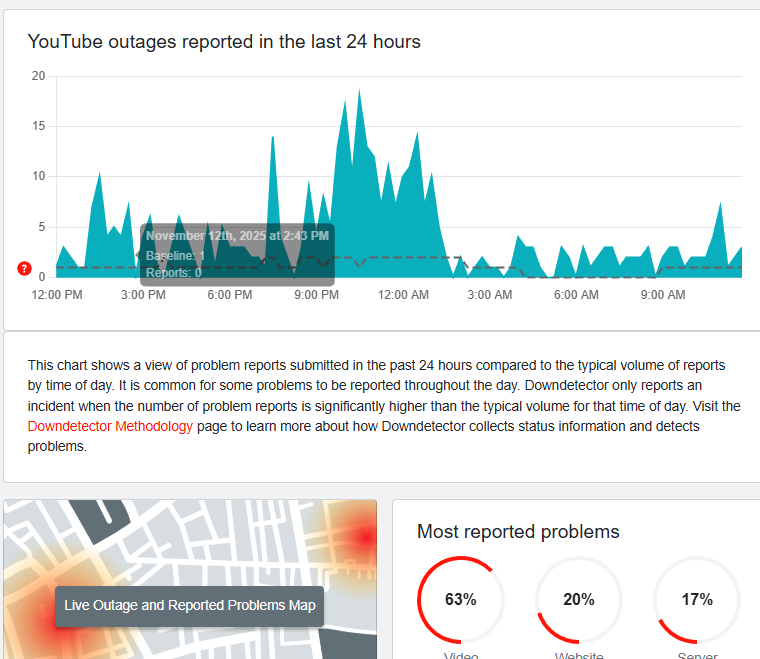Click the y-axis value '10'
The height and width of the screenshot is (659, 760).
38,176
